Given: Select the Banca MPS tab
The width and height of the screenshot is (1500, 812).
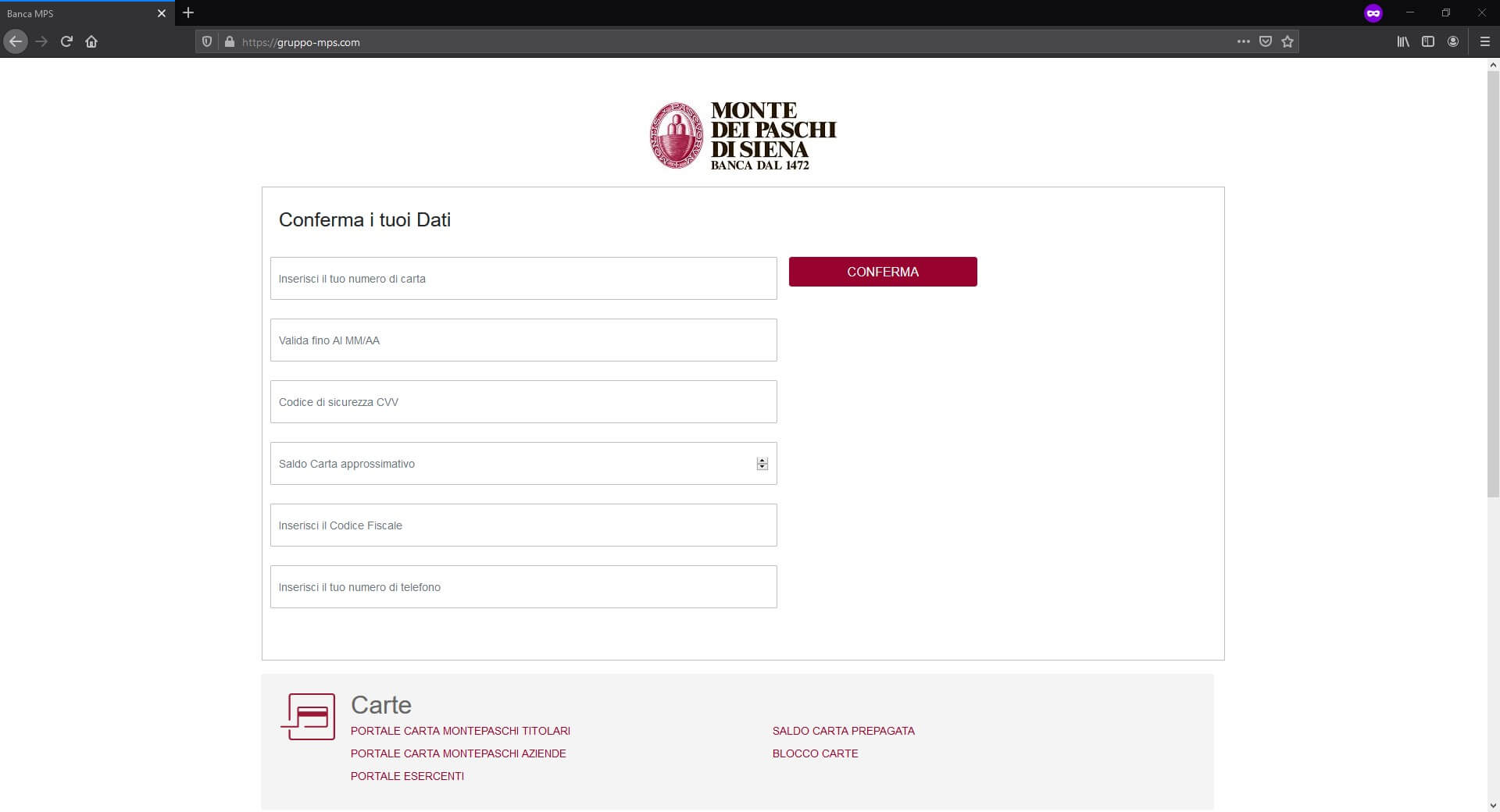Looking at the screenshot, I should (78, 13).
